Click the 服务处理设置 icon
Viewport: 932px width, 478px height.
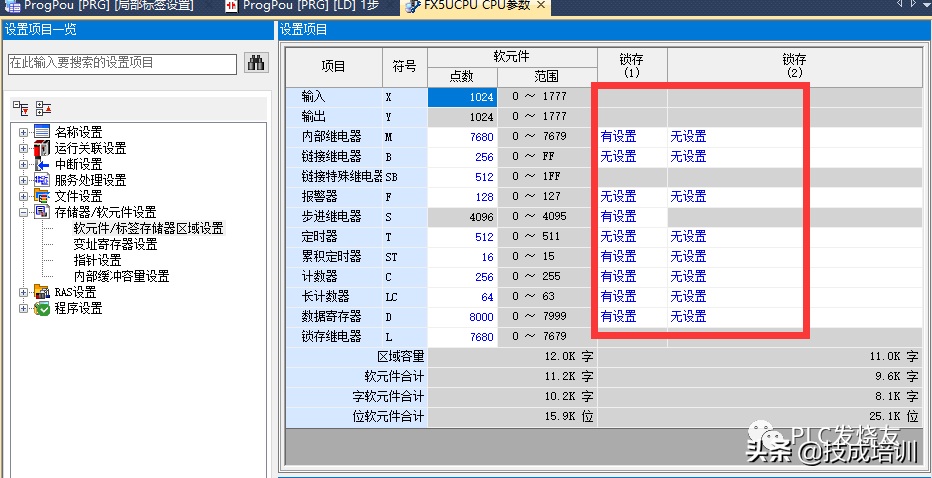click(42, 180)
